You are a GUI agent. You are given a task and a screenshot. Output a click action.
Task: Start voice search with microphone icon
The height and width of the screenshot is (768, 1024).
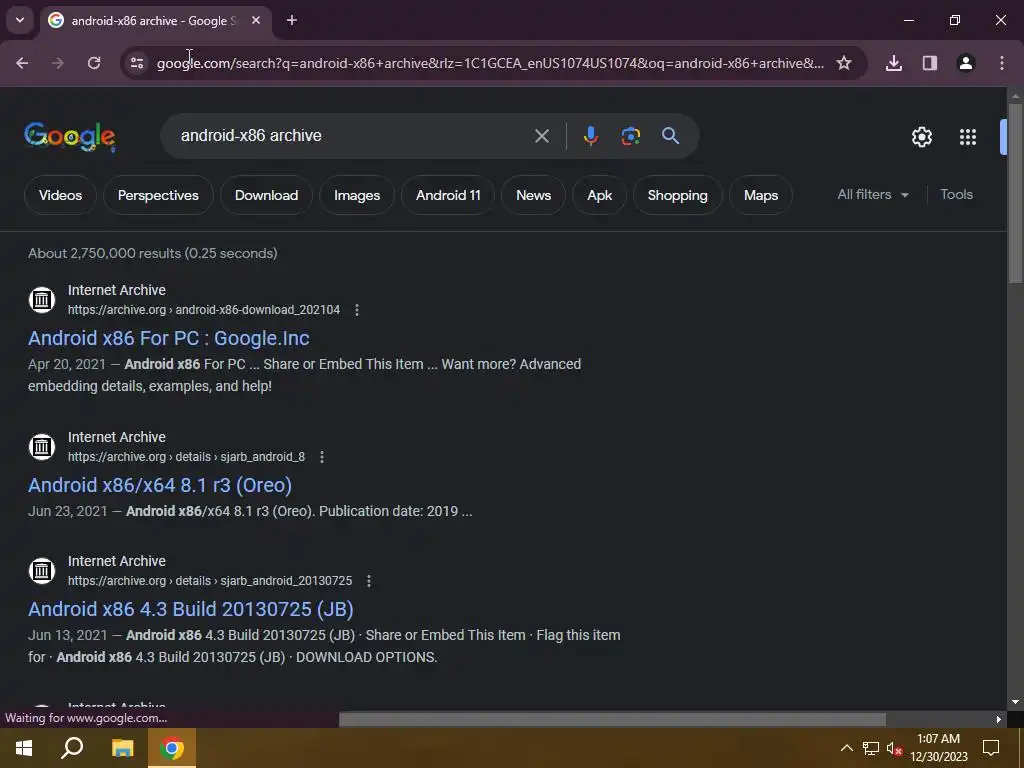(590, 136)
